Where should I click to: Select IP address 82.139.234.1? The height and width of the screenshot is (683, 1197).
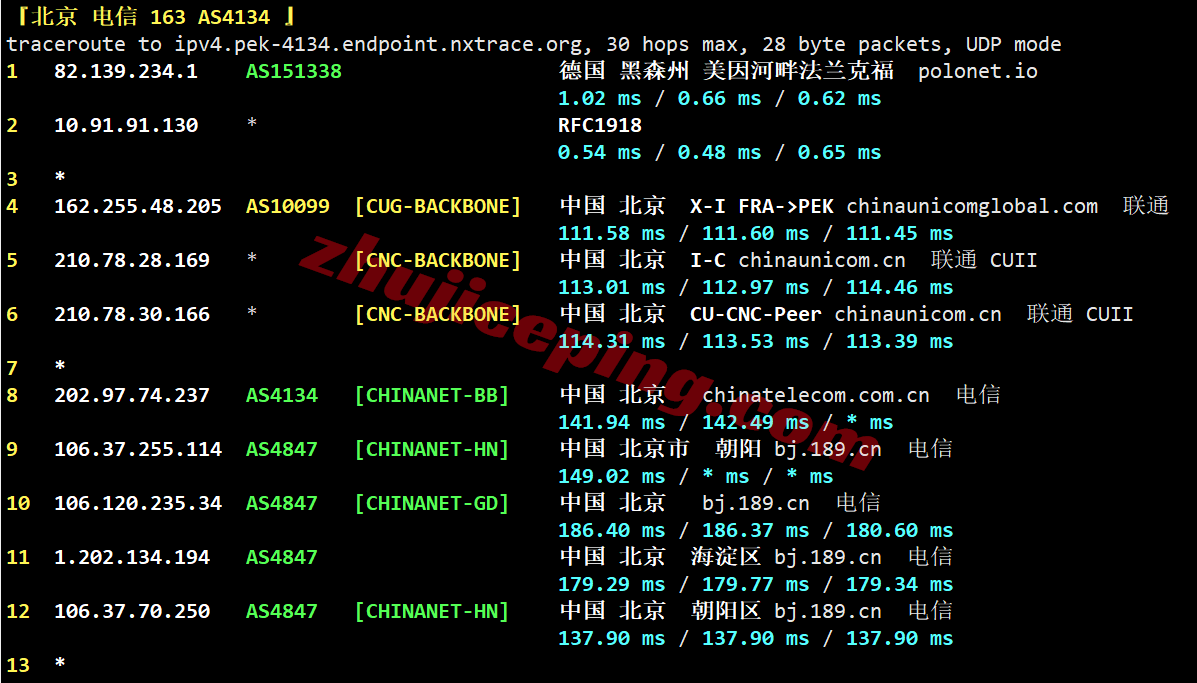coord(126,72)
